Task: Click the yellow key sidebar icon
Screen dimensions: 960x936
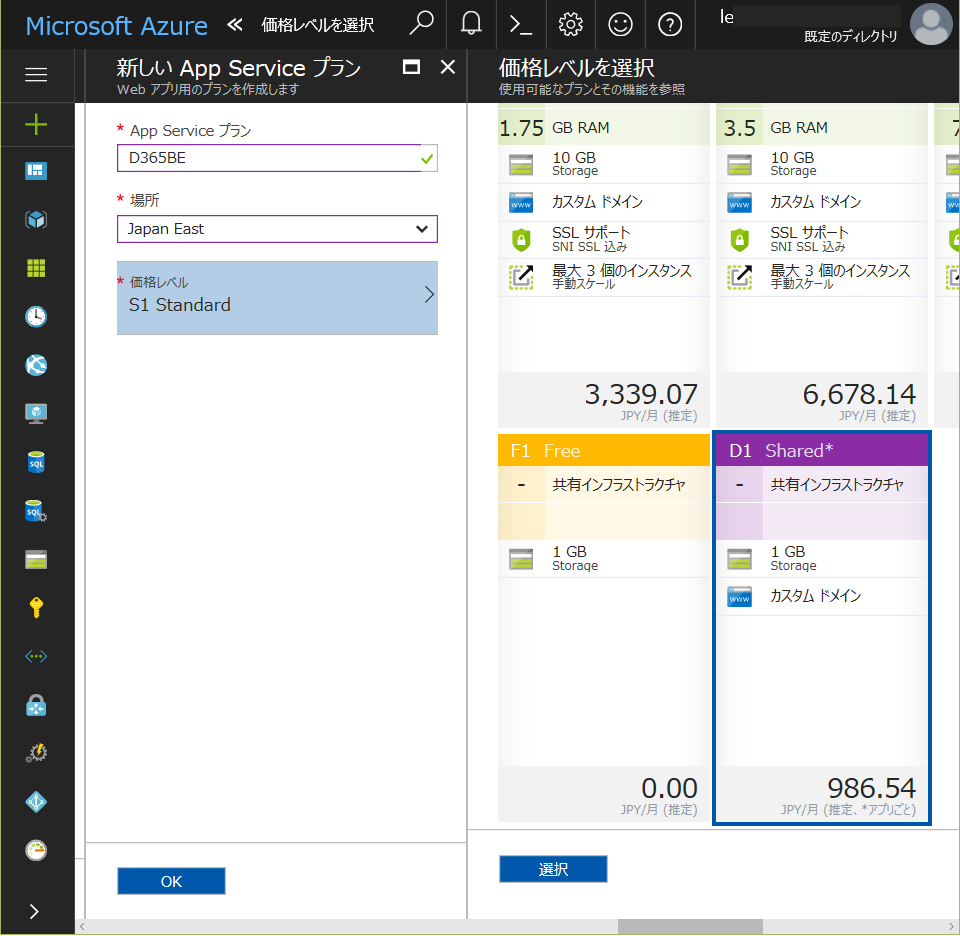Action: 36,608
